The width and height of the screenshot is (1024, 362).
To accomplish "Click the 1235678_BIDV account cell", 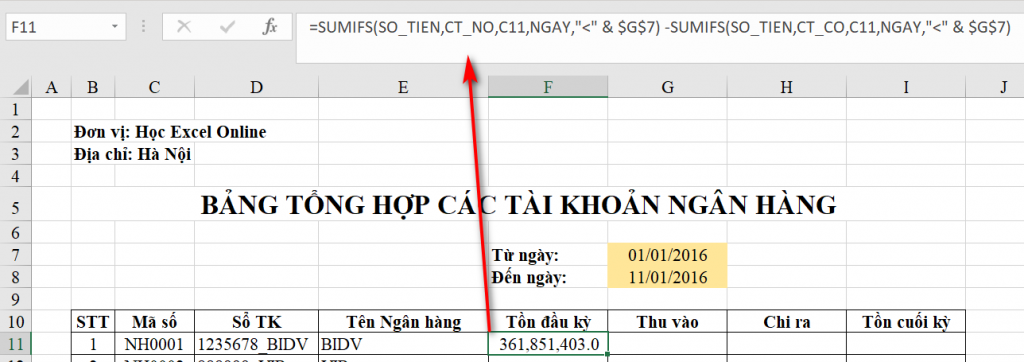I will coord(256,343).
